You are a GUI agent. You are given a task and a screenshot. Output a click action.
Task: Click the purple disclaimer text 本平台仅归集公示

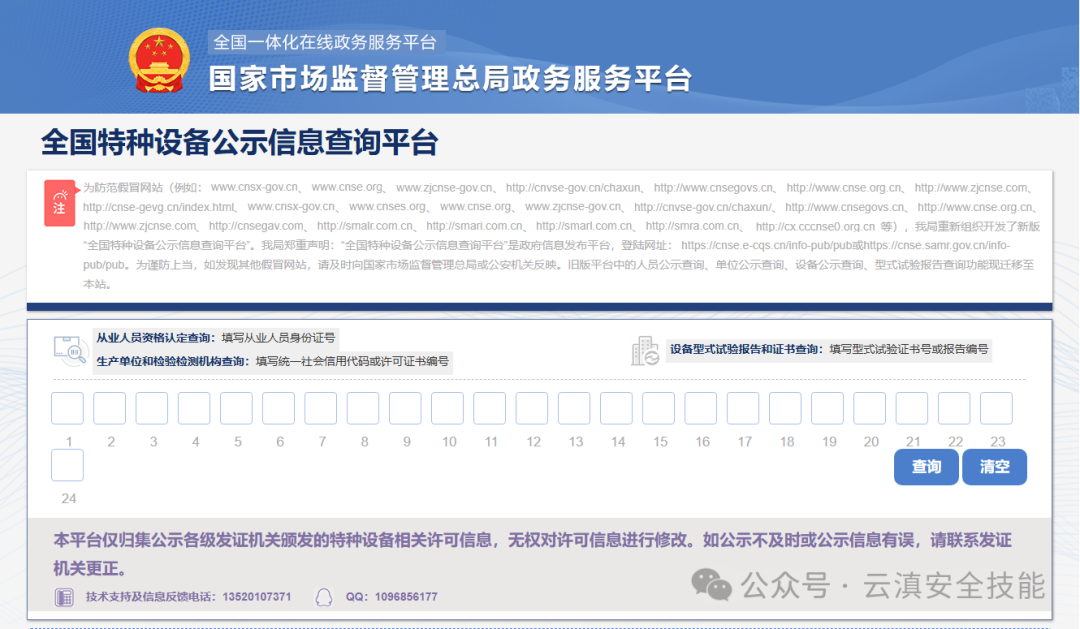click(x=532, y=554)
